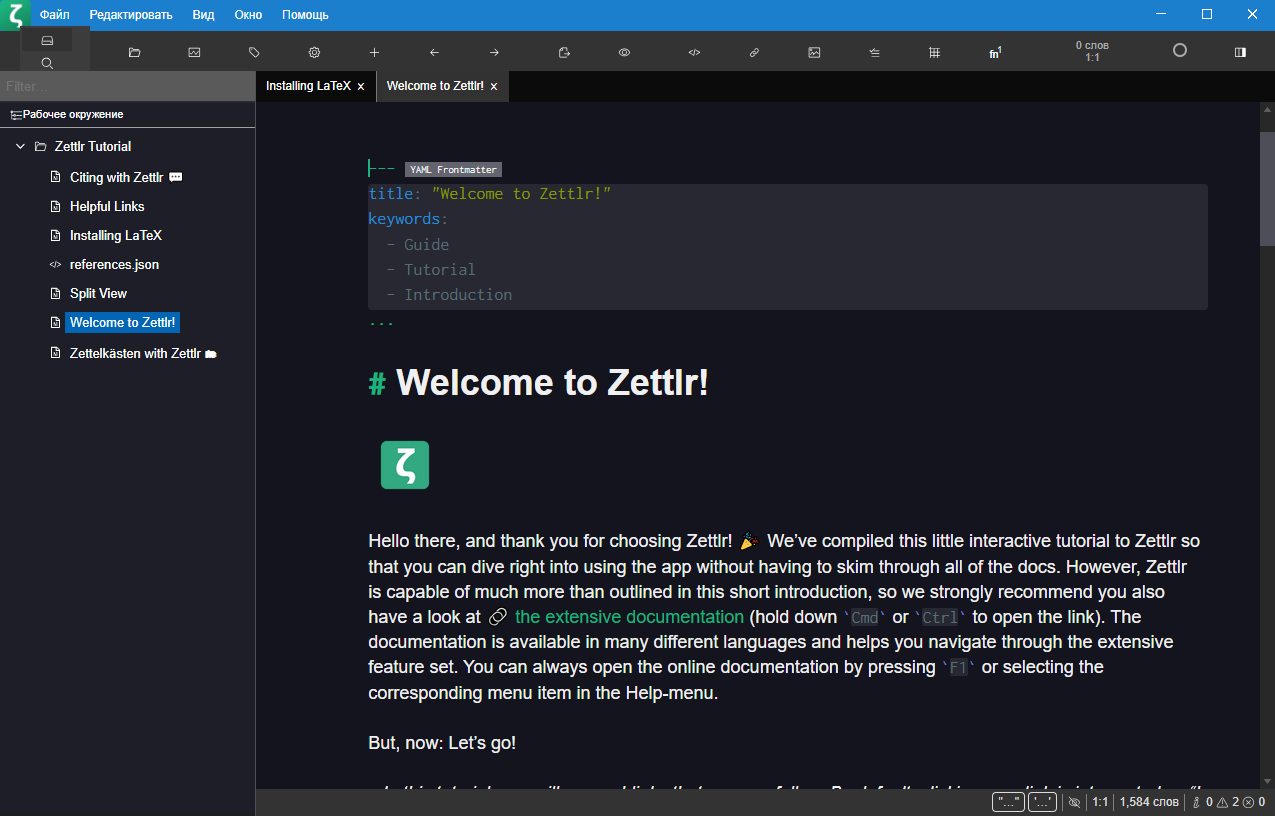The height and width of the screenshot is (816, 1275).
Task: Open the export document icon
Action: point(564,52)
